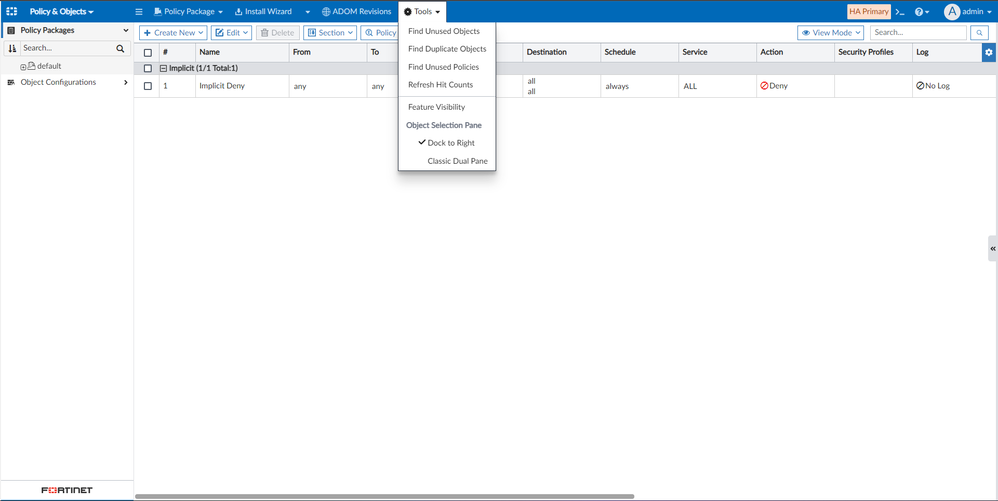The image size is (998, 501).
Task: Click the sidebar Search field
Action: pyautogui.click(x=67, y=48)
